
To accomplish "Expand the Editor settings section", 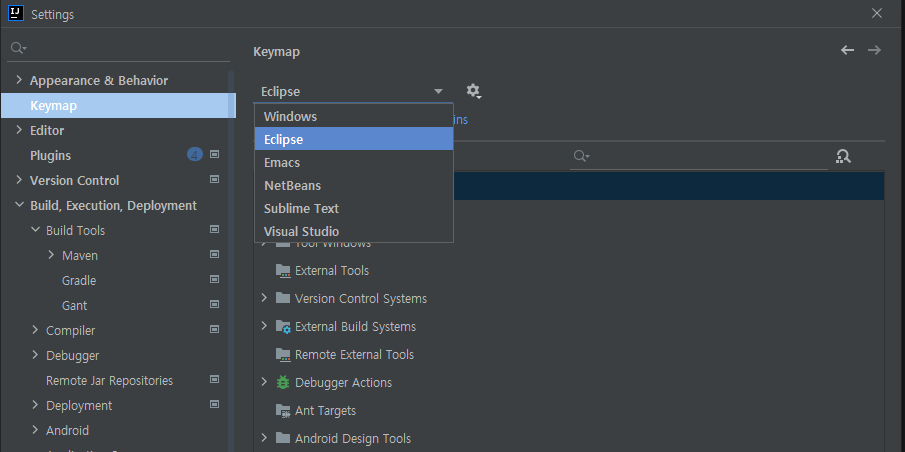I will click(19, 130).
